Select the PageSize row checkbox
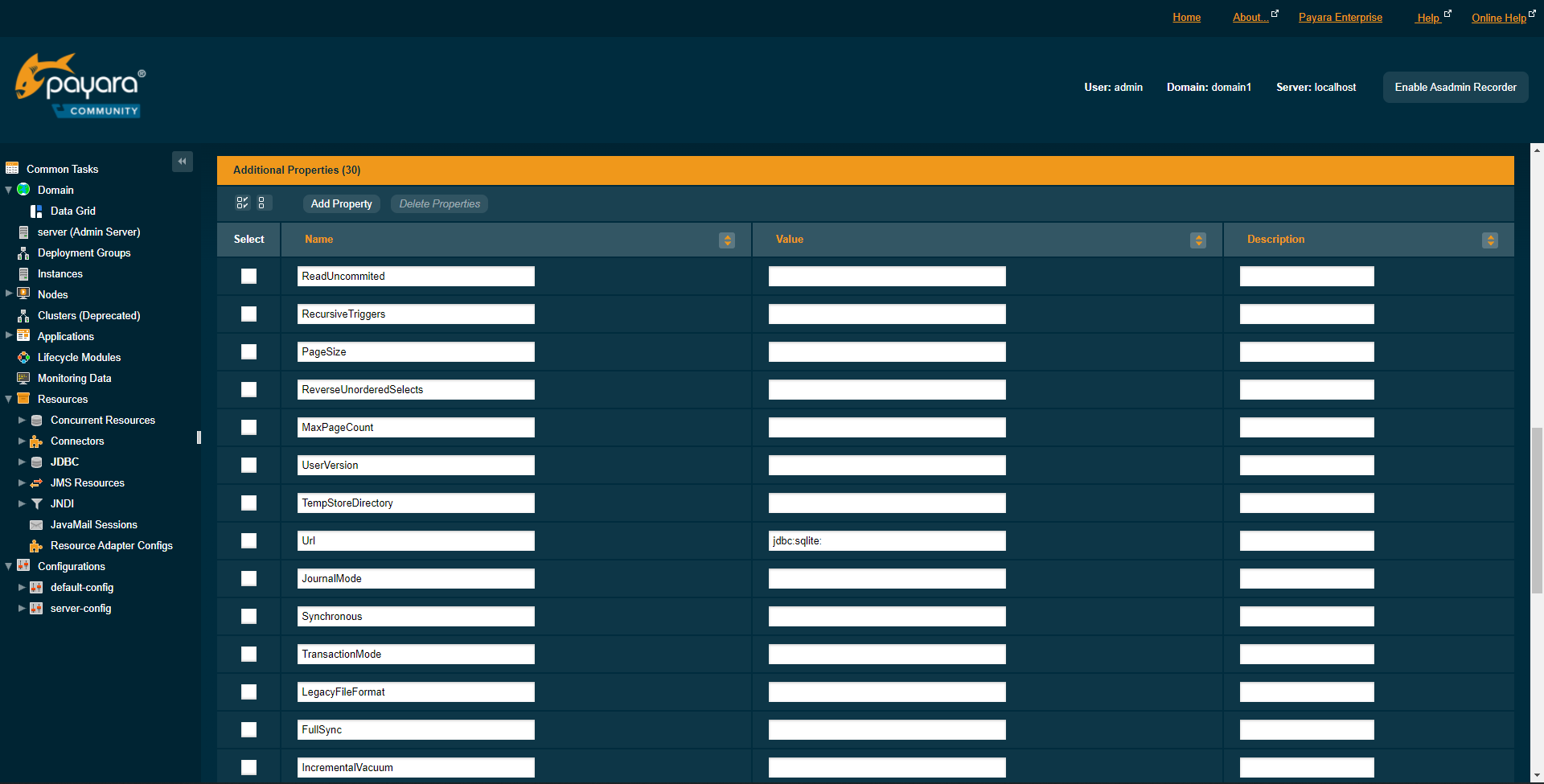 point(248,351)
